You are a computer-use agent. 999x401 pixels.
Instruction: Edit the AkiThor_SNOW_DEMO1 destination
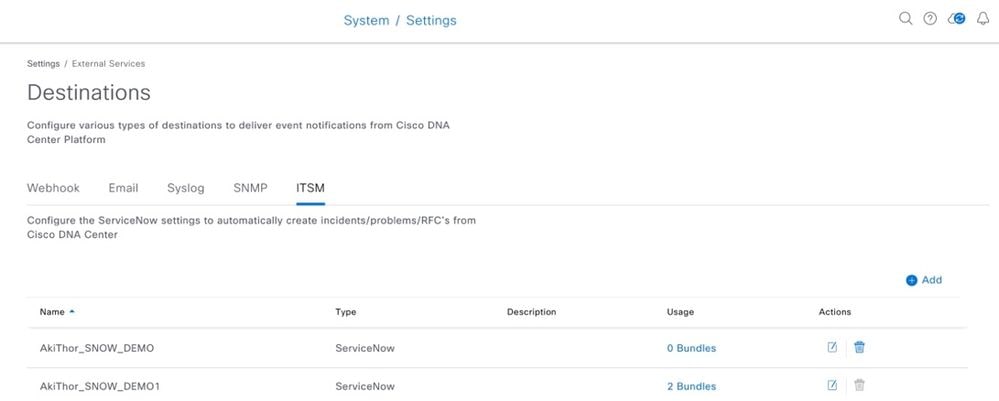coord(831,385)
